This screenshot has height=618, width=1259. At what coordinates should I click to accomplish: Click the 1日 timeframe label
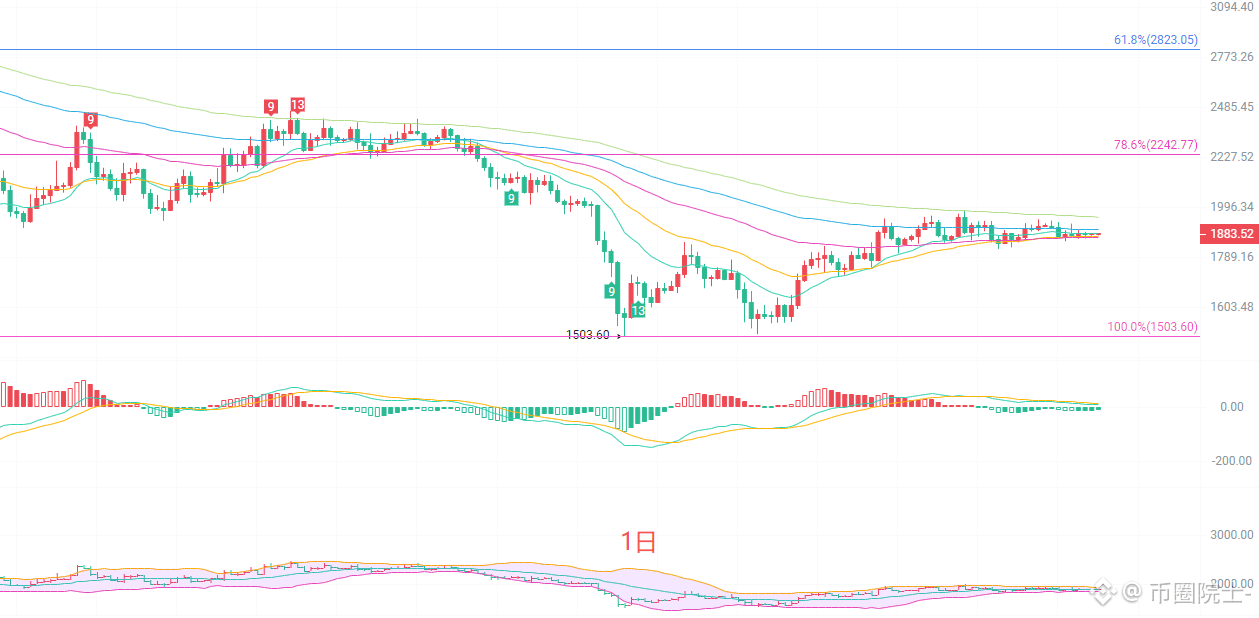tap(639, 542)
